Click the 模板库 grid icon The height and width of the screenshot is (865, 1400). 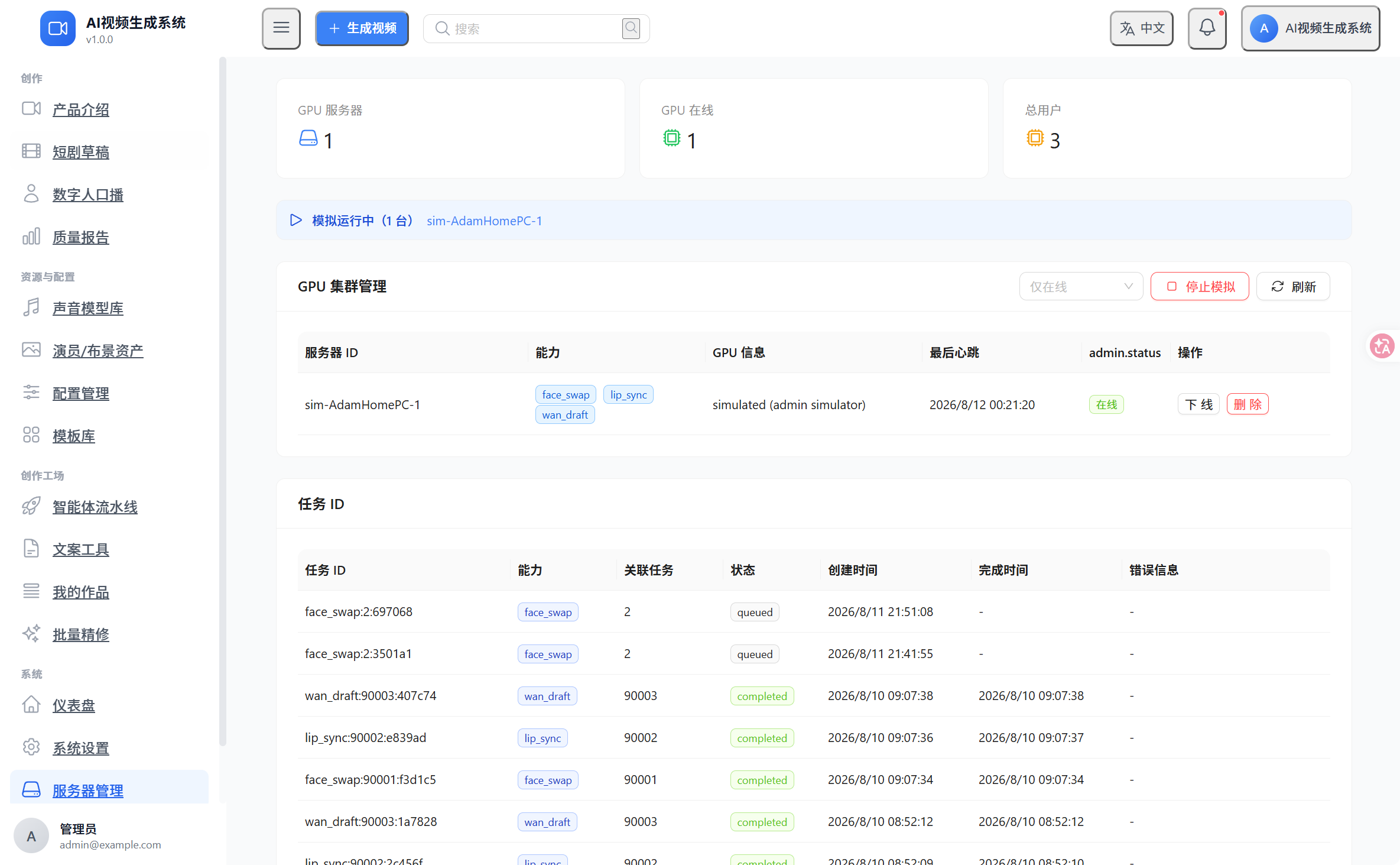point(31,435)
